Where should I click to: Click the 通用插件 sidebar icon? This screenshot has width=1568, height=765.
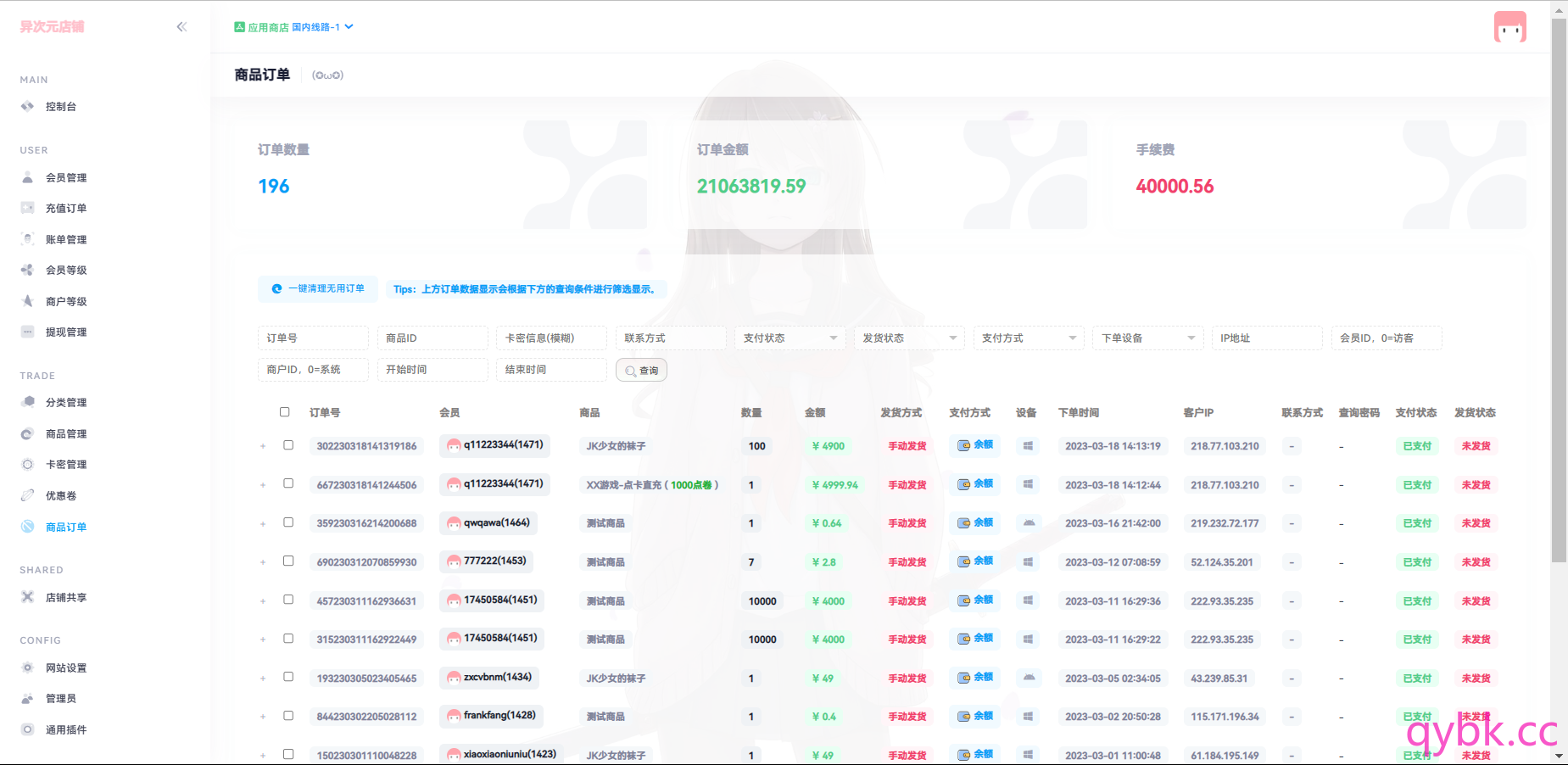(28, 729)
